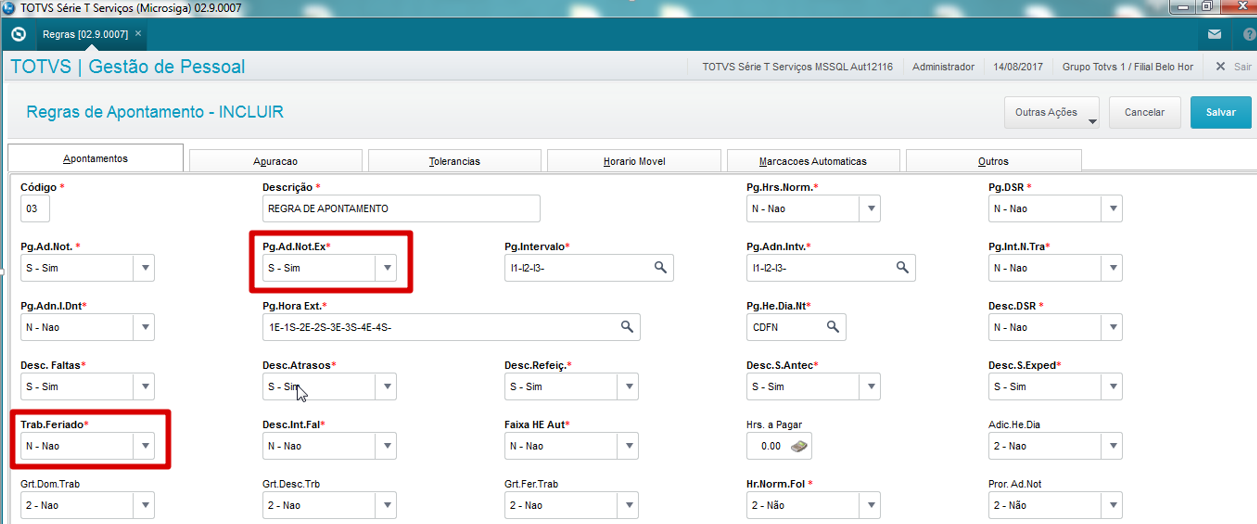Viewport: 1257px width, 524px height.
Task: Open lookup magnifier for Pg.He.Dia.Nt
Action: (x=833, y=327)
